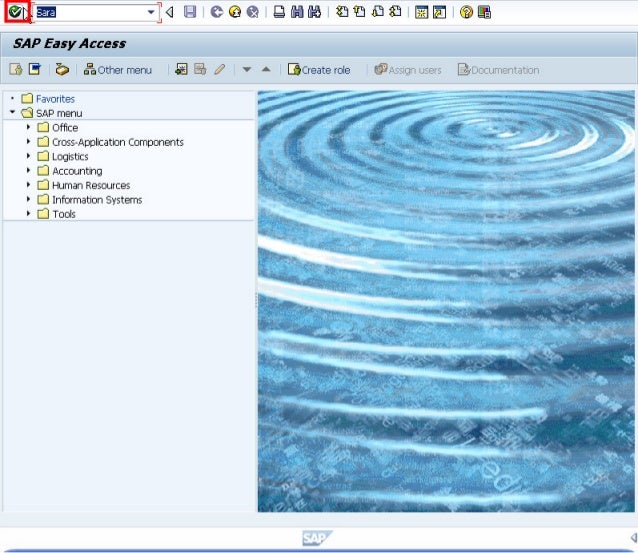Expand the Tools folder arrow
Screen dimensions: 638x553
tap(28, 213)
